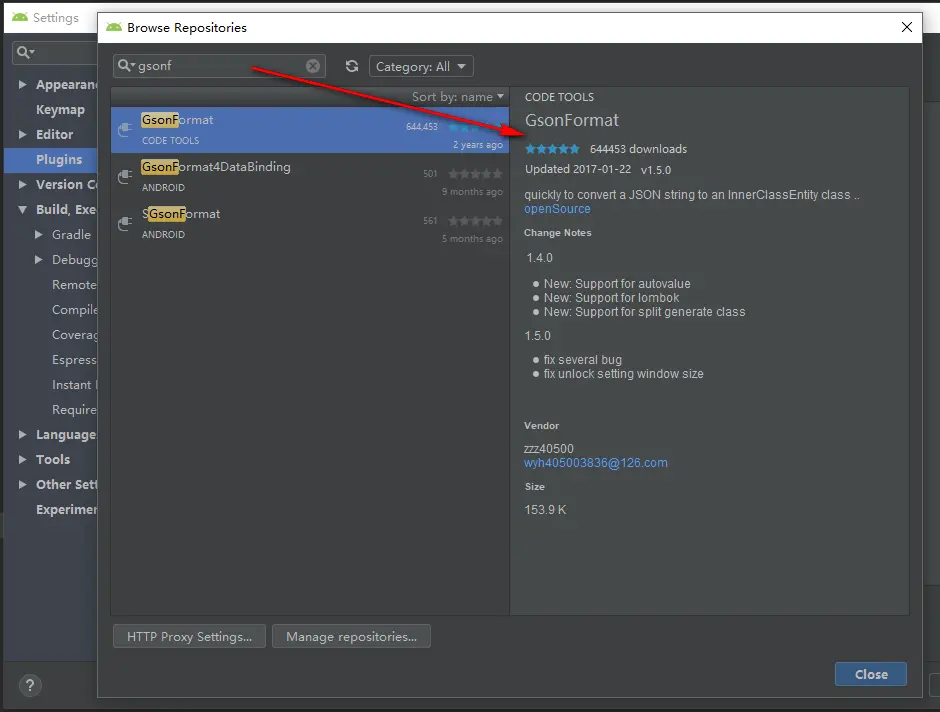The width and height of the screenshot is (940, 712).
Task: Click the wyh405003836@126.com email link
Action: pyautogui.click(x=596, y=463)
